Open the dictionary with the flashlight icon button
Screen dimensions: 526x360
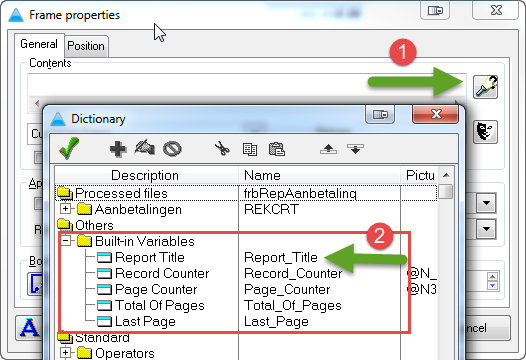pyautogui.click(x=485, y=87)
